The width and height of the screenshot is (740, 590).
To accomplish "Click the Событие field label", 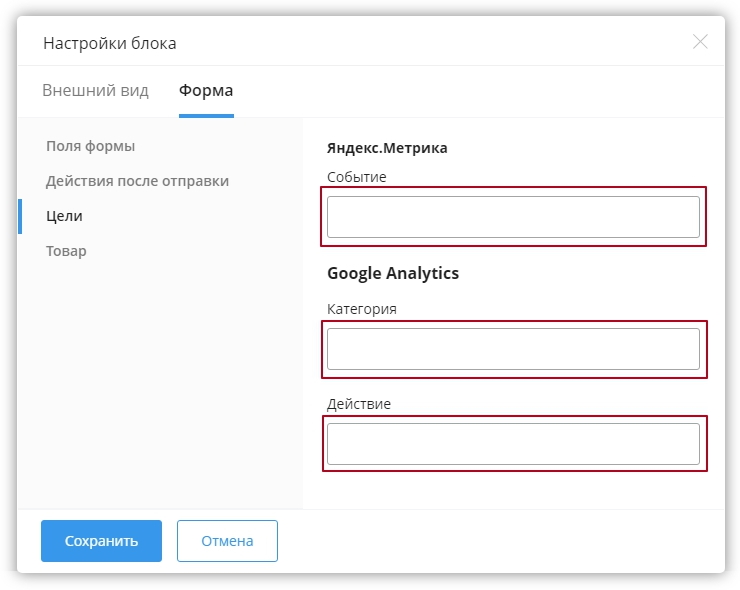I will click(x=356, y=177).
